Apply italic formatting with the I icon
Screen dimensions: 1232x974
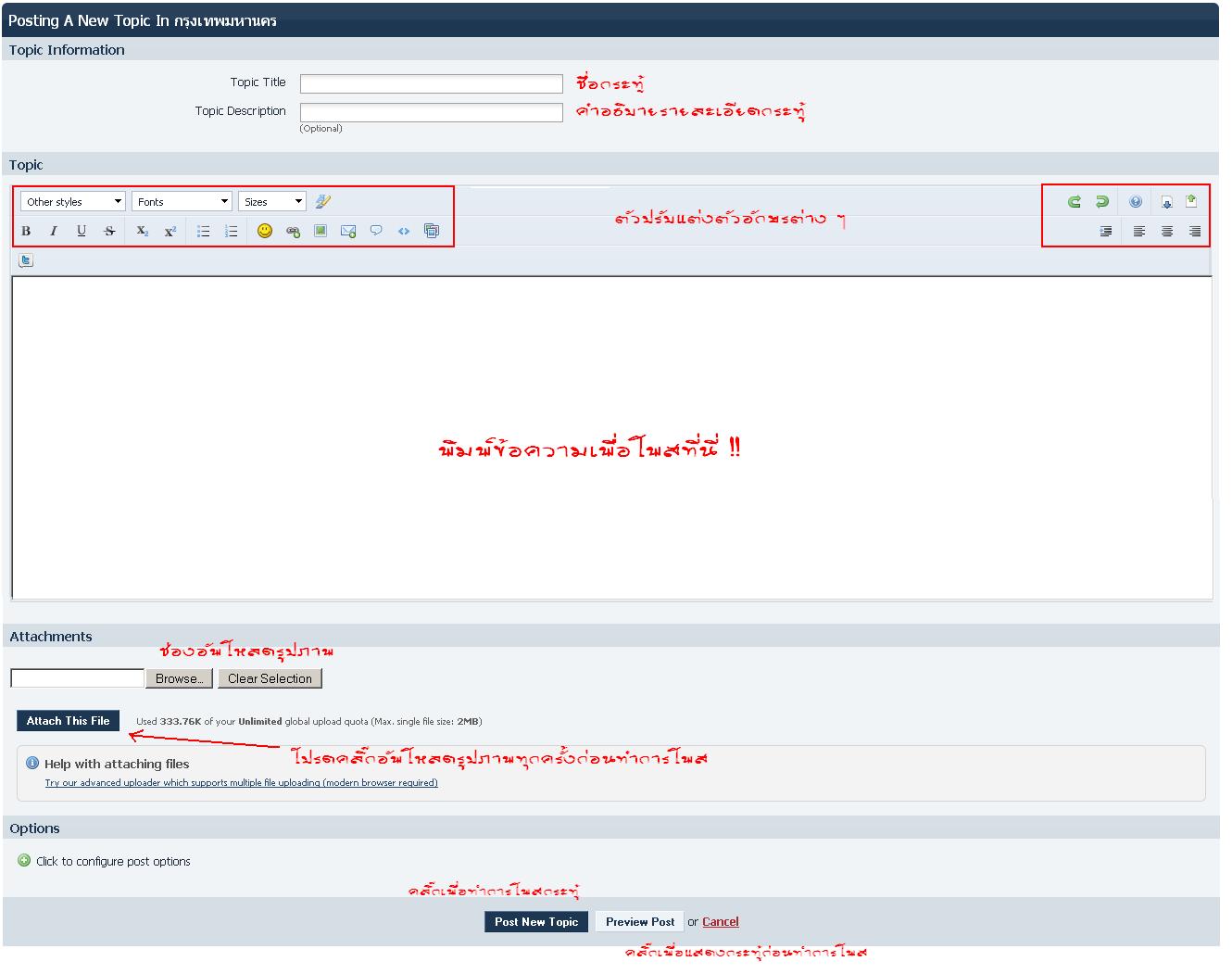tap(54, 231)
